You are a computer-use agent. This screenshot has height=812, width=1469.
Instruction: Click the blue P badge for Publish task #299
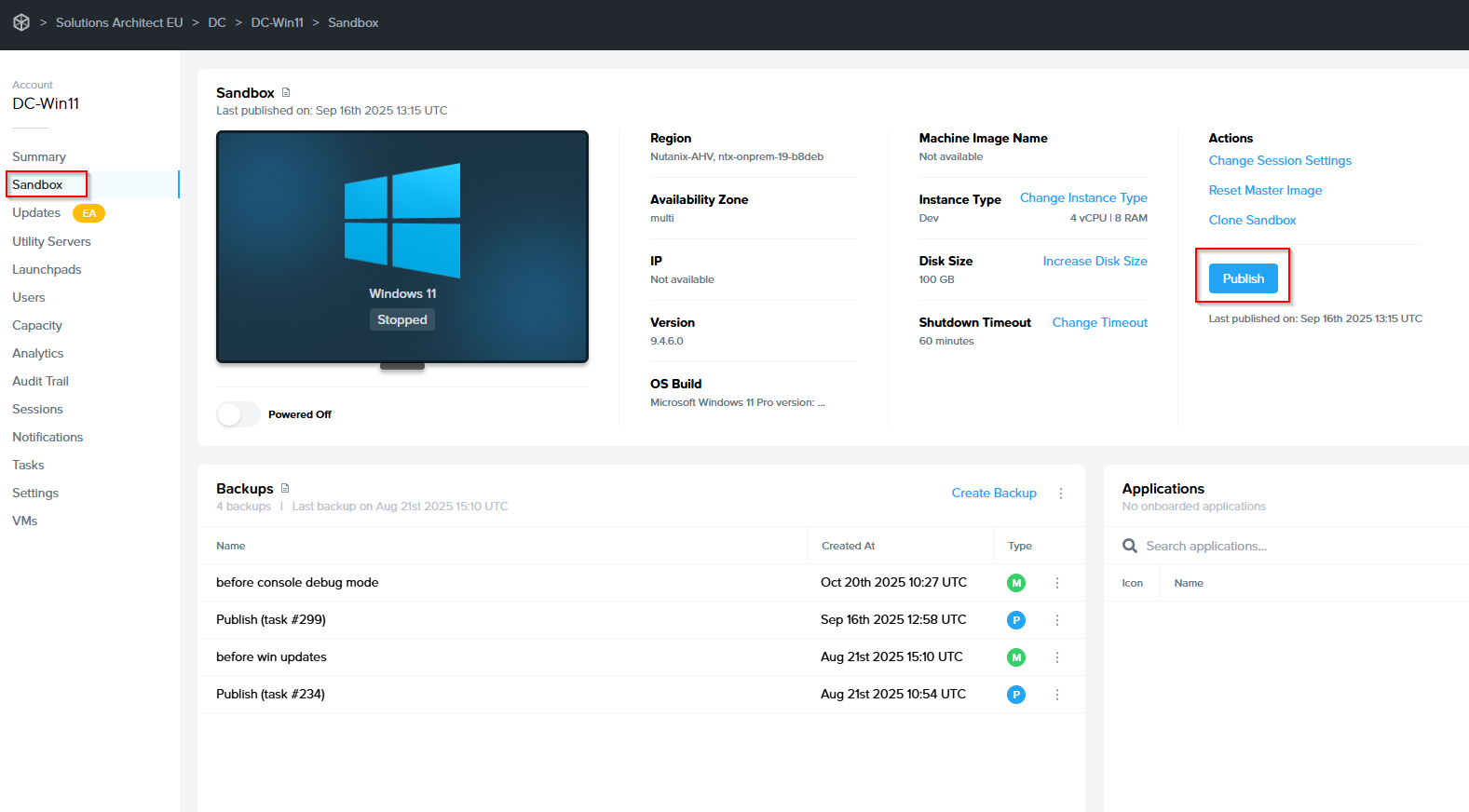pos(1015,620)
